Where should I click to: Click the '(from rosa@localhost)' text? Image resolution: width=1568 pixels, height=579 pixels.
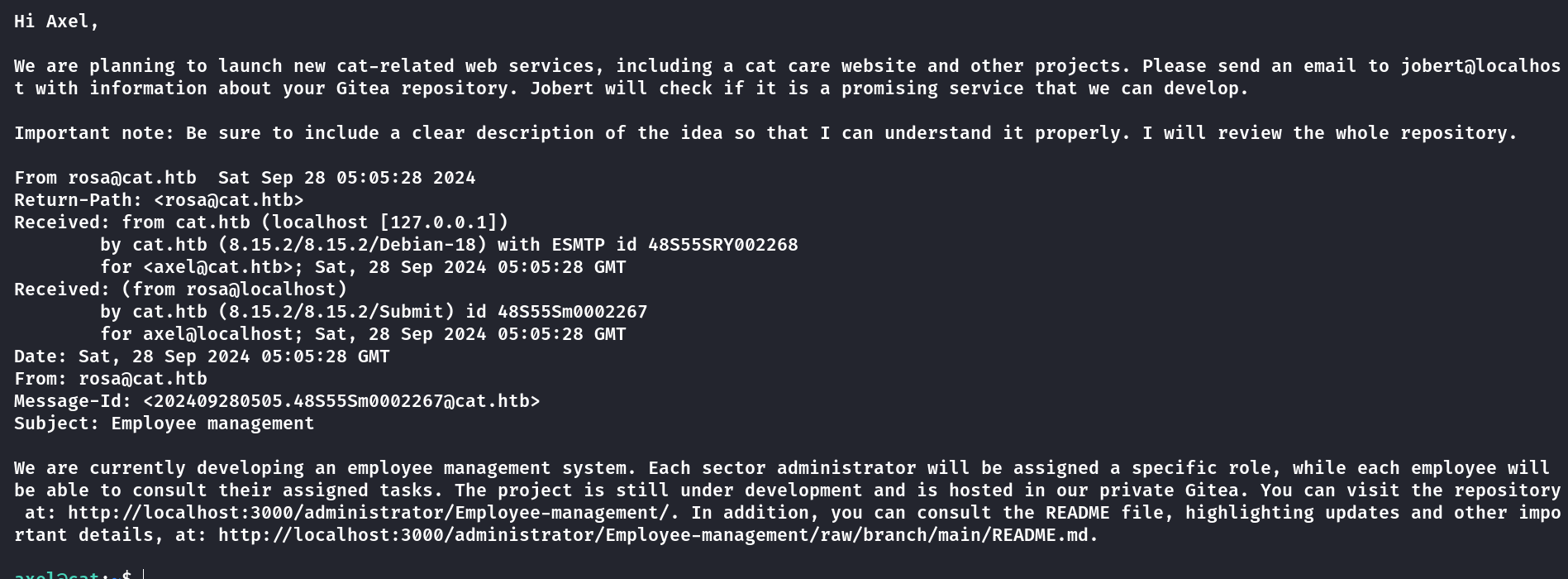(234, 289)
